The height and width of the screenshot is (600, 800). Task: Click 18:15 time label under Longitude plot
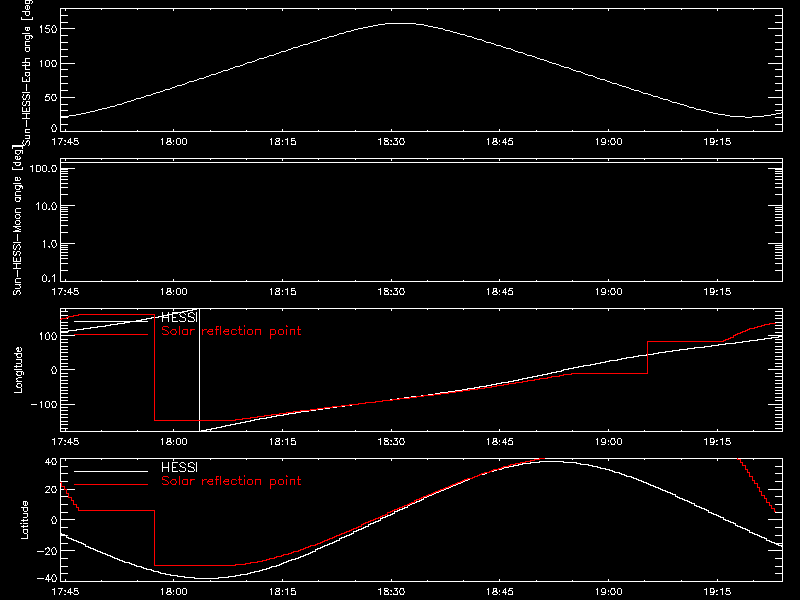283,441
